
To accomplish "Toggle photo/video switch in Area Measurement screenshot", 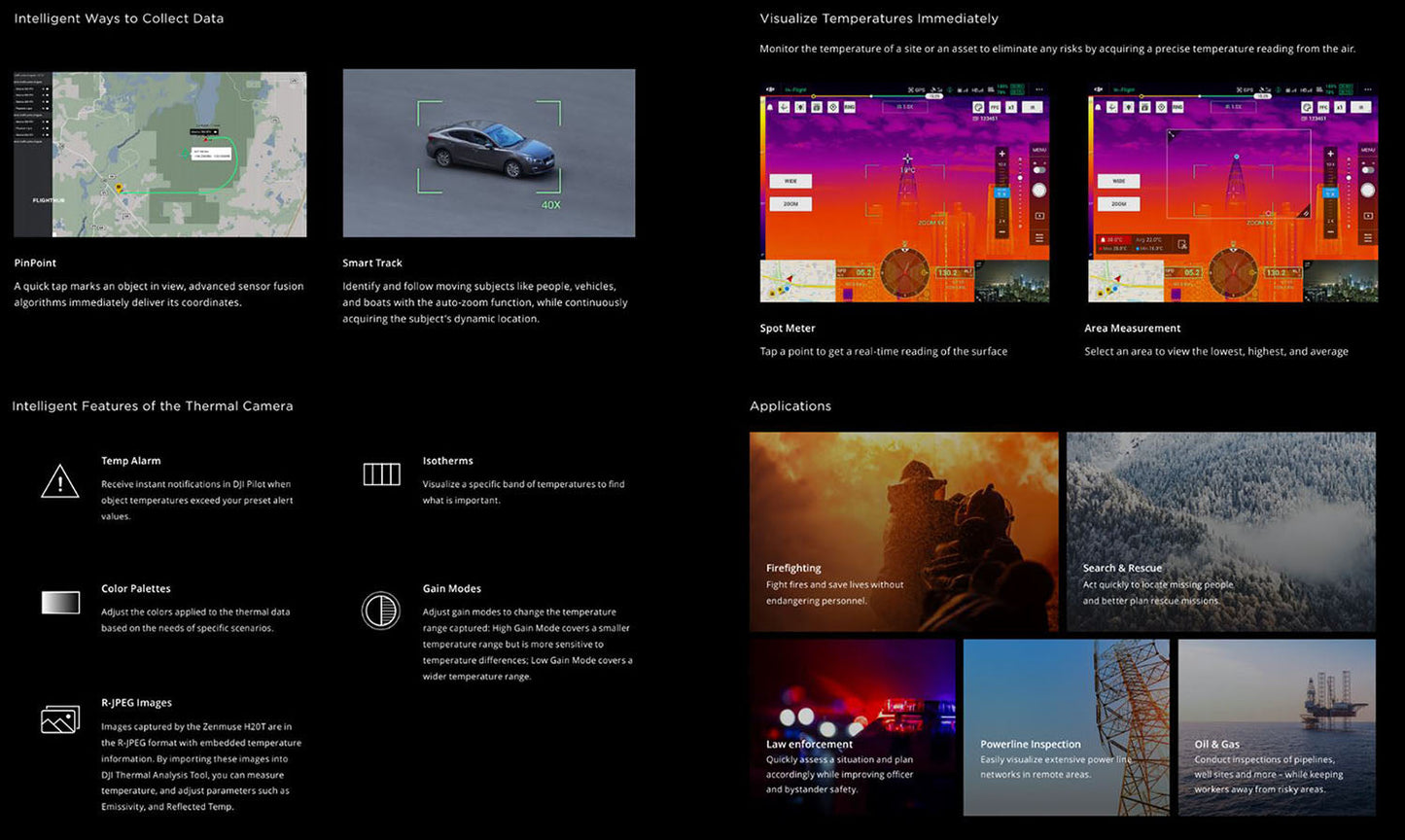I will (x=1368, y=170).
